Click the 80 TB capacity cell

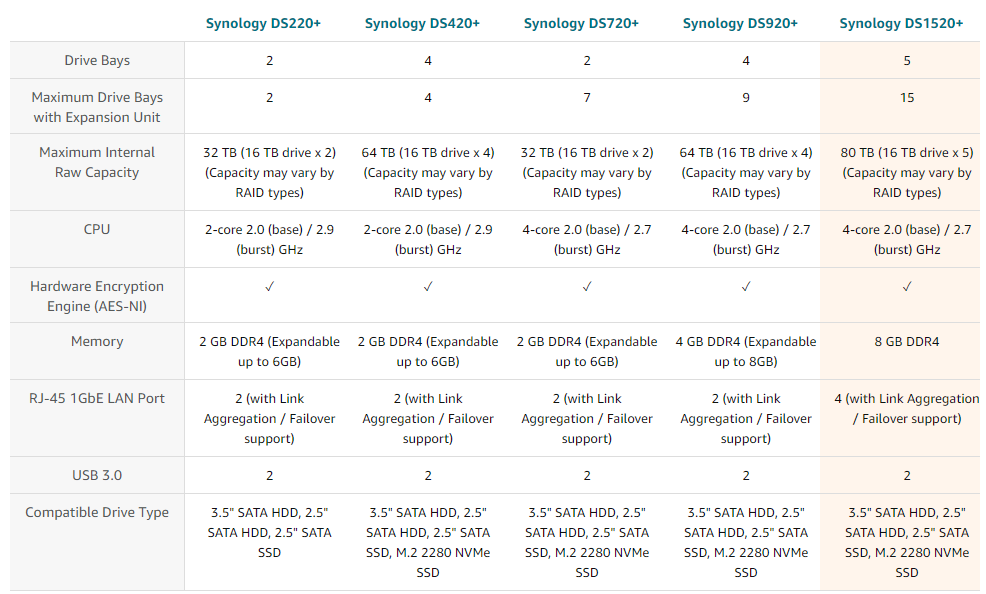tap(907, 172)
